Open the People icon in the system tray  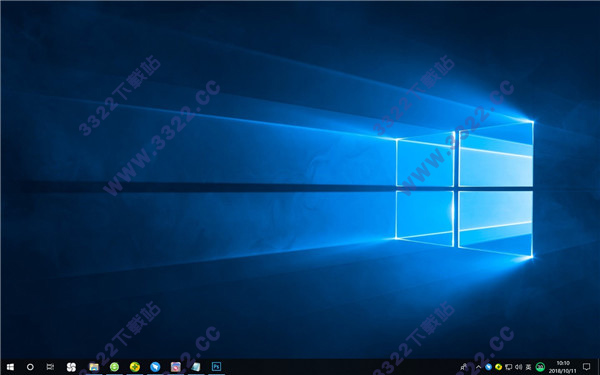464,367
